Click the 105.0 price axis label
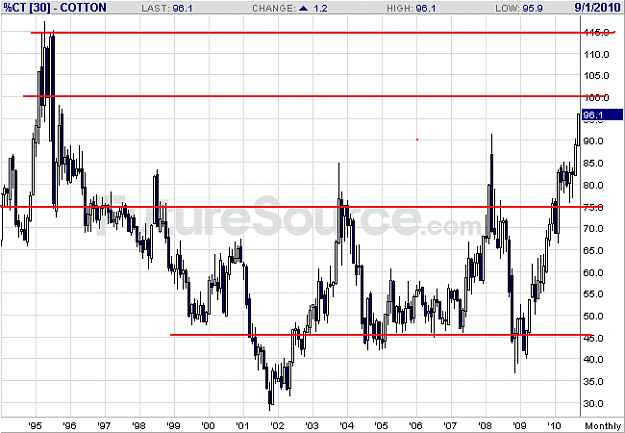 [596, 76]
